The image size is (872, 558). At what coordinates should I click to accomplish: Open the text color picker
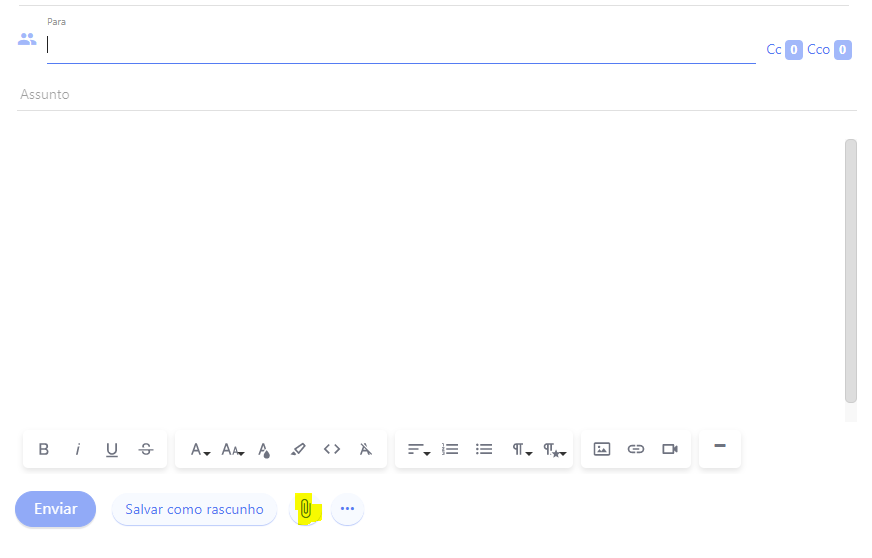264,450
